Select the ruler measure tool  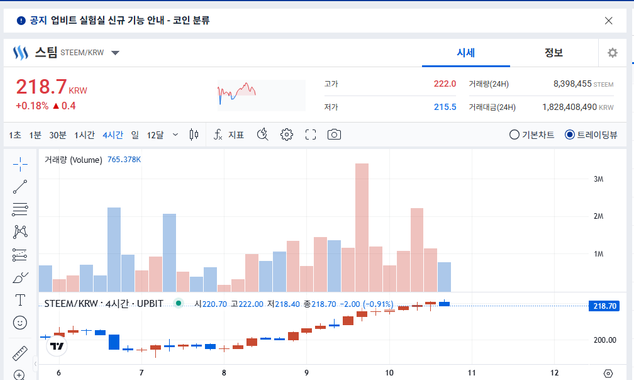[20, 353]
